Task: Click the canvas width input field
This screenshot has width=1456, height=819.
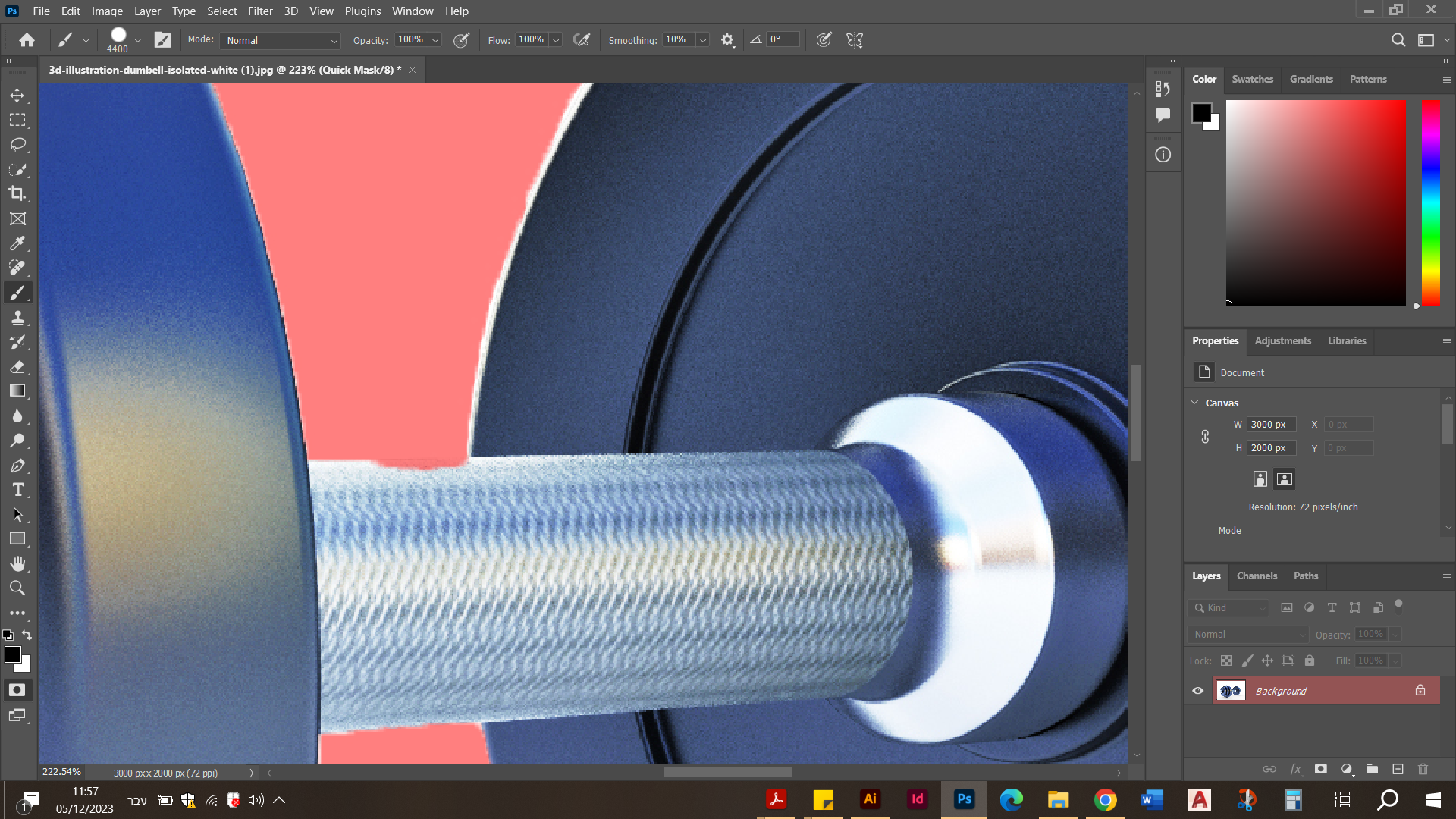Action: pyautogui.click(x=1271, y=425)
